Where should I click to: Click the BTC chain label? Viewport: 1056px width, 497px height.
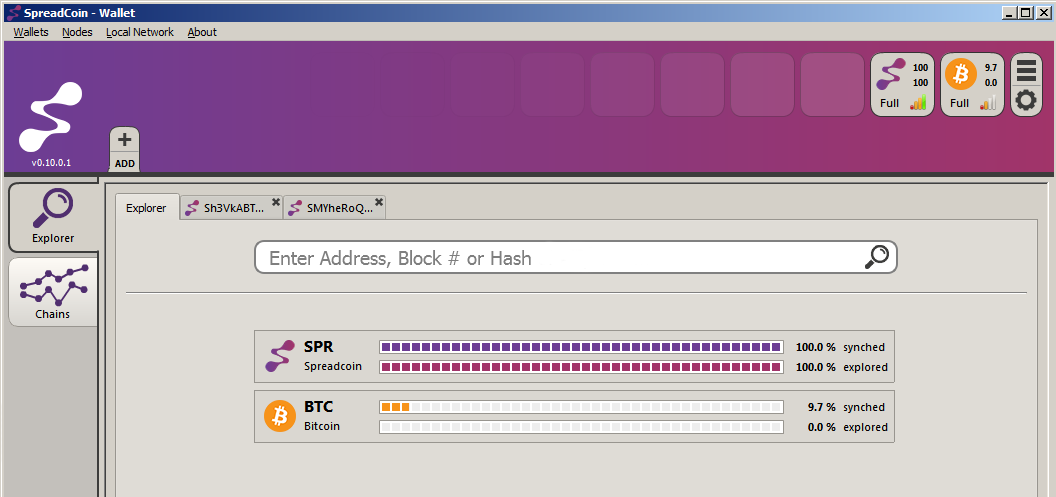[319, 407]
